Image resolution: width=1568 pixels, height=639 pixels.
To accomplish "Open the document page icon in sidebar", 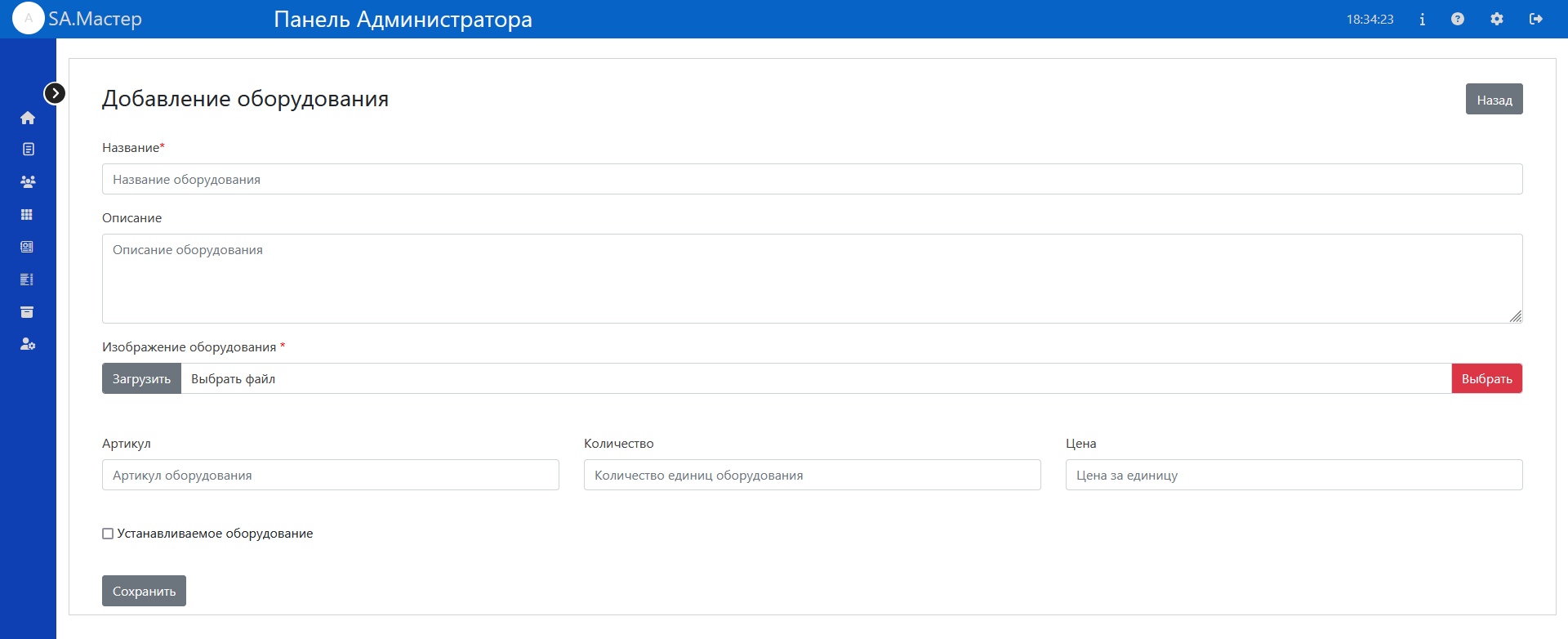I will (x=28, y=150).
